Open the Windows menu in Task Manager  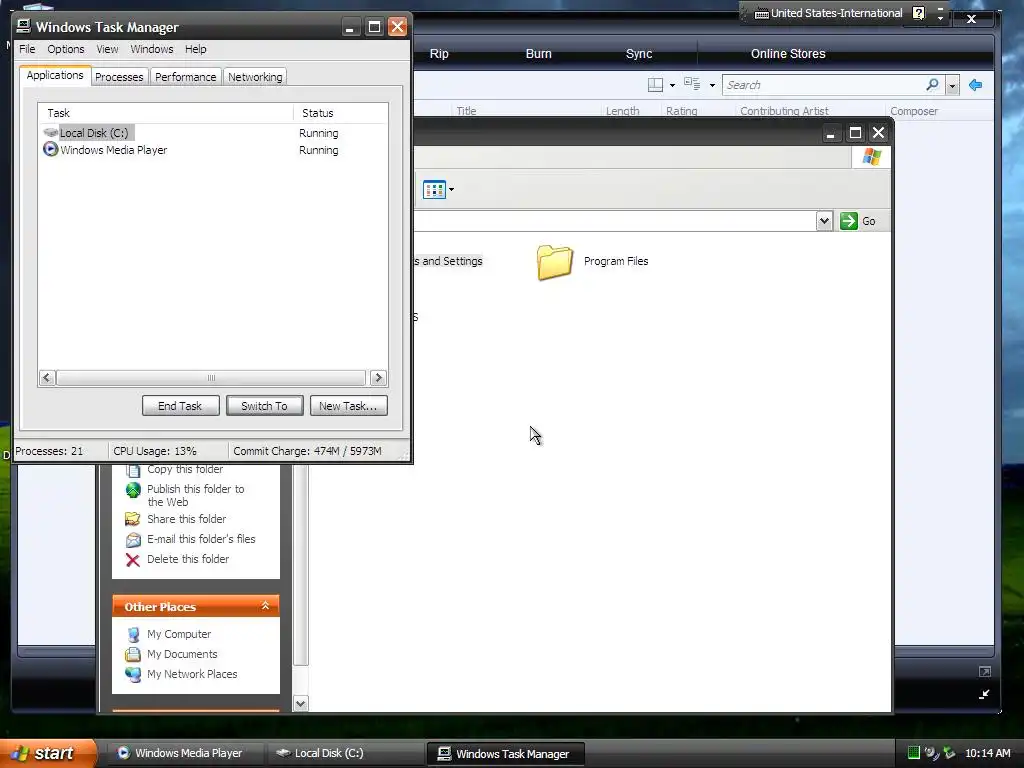152,49
